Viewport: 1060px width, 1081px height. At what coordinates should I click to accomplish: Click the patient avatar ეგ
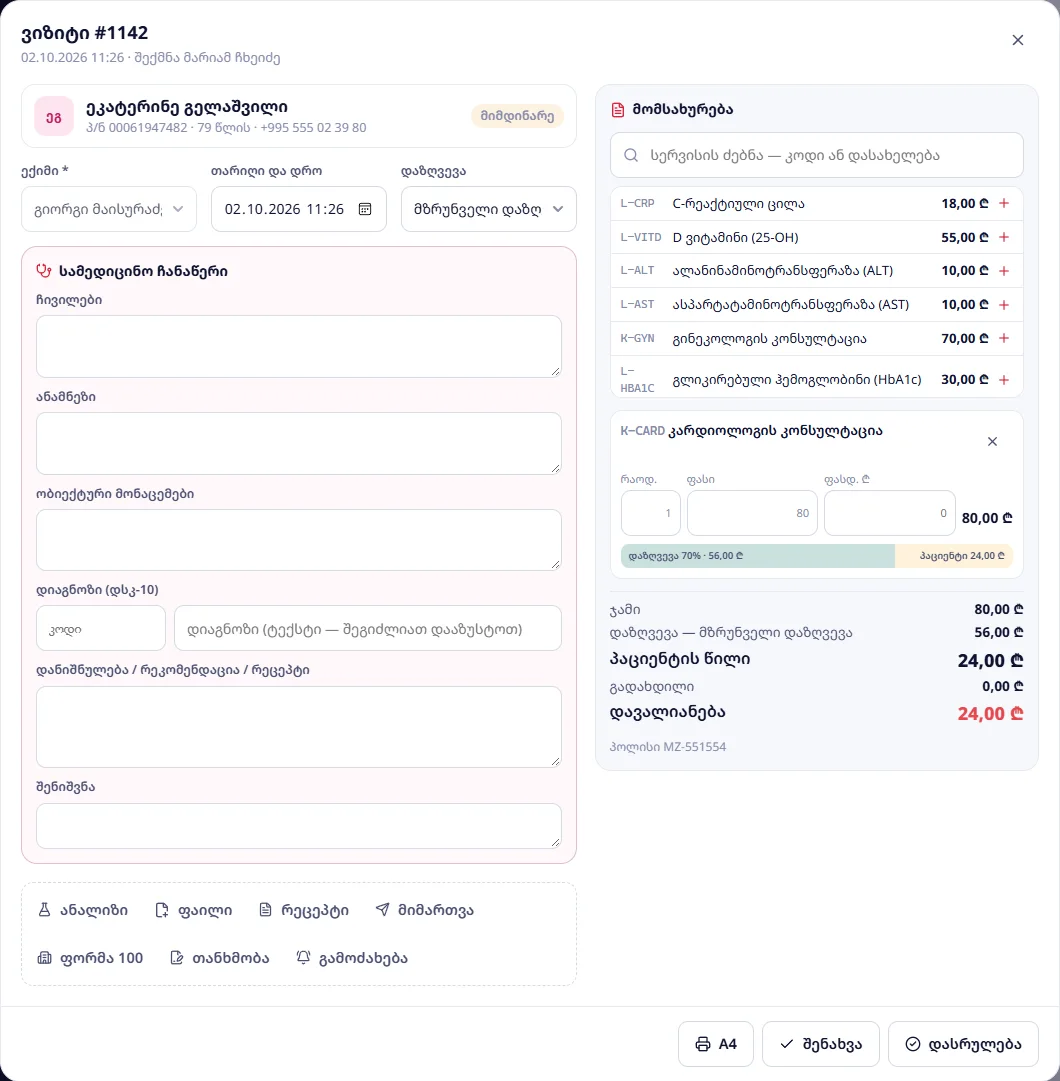click(x=54, y=117)
